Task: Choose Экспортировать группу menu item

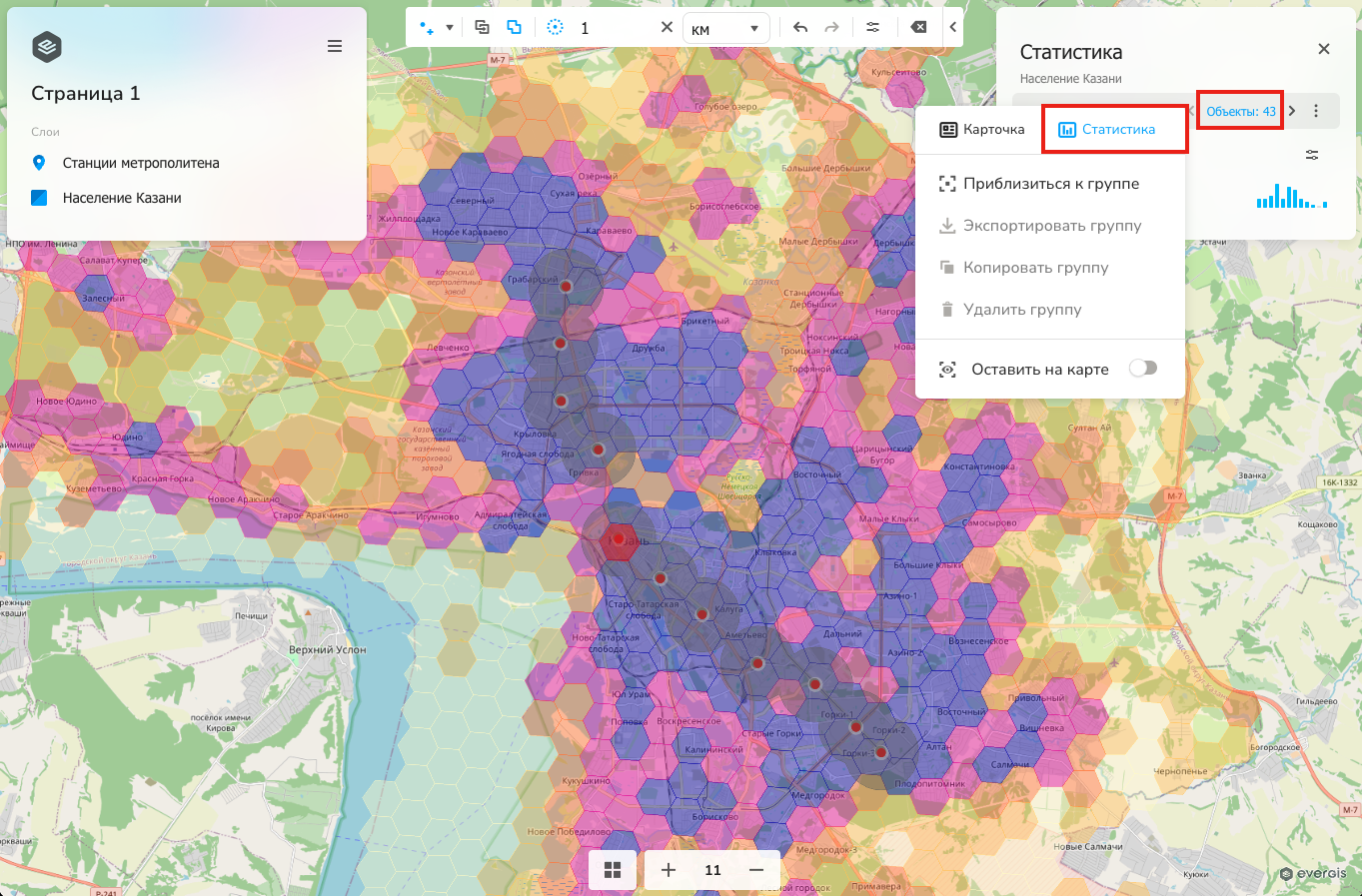Action: tap(1050, 226)
